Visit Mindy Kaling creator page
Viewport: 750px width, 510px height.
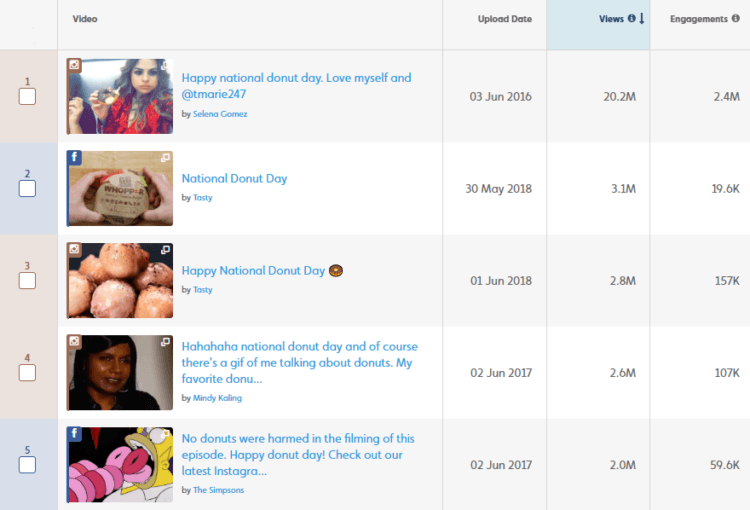[x=217, y=398]
